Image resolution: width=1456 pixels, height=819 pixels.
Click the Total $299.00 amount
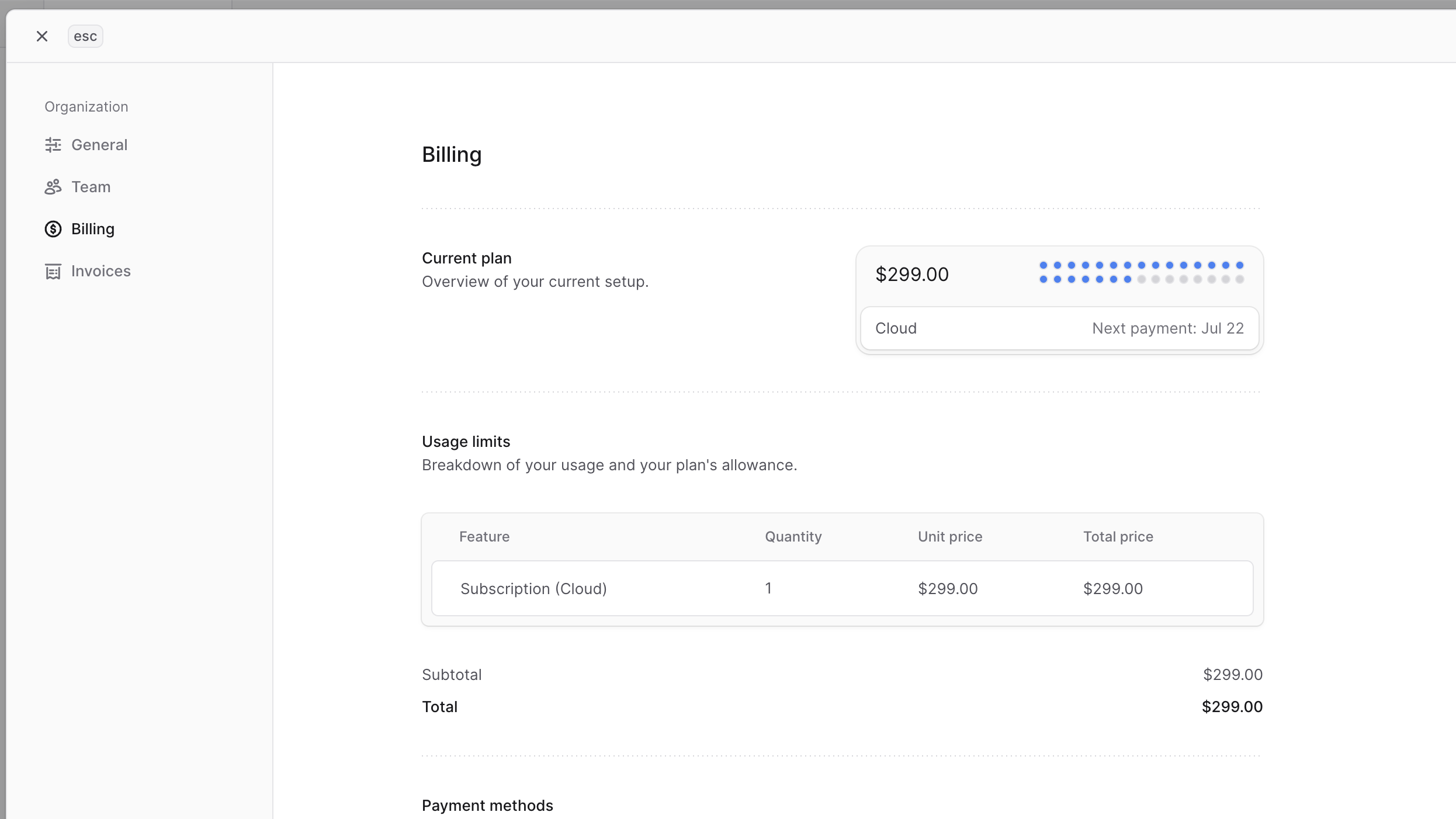coord(1232,706)
